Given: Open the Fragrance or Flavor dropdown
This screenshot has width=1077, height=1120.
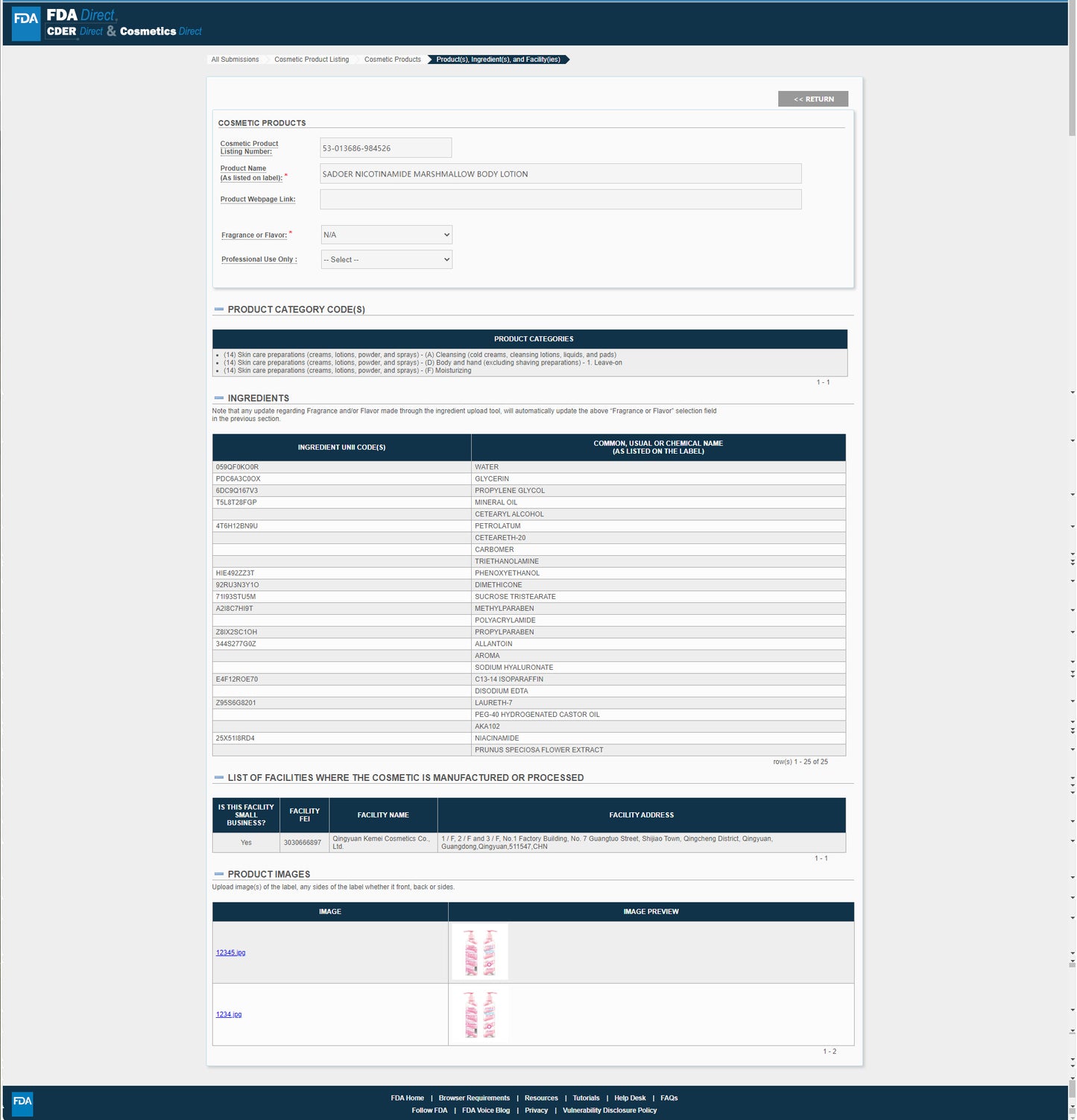Looking at the screenshot, I should (386, 235).
